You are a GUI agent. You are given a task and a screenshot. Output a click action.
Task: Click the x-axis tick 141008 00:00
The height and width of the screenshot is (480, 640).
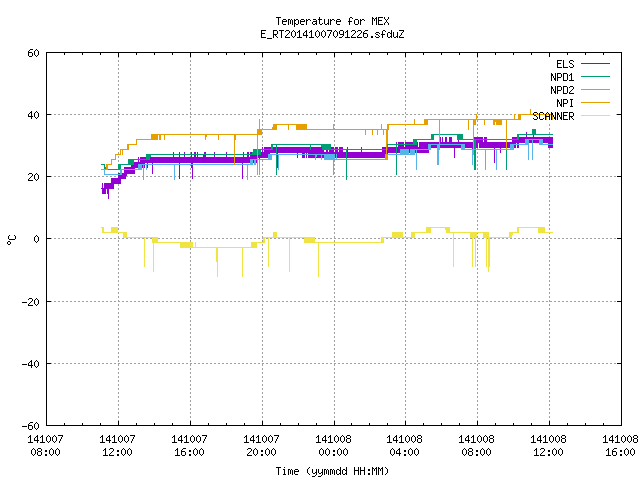tap(333, 446)
